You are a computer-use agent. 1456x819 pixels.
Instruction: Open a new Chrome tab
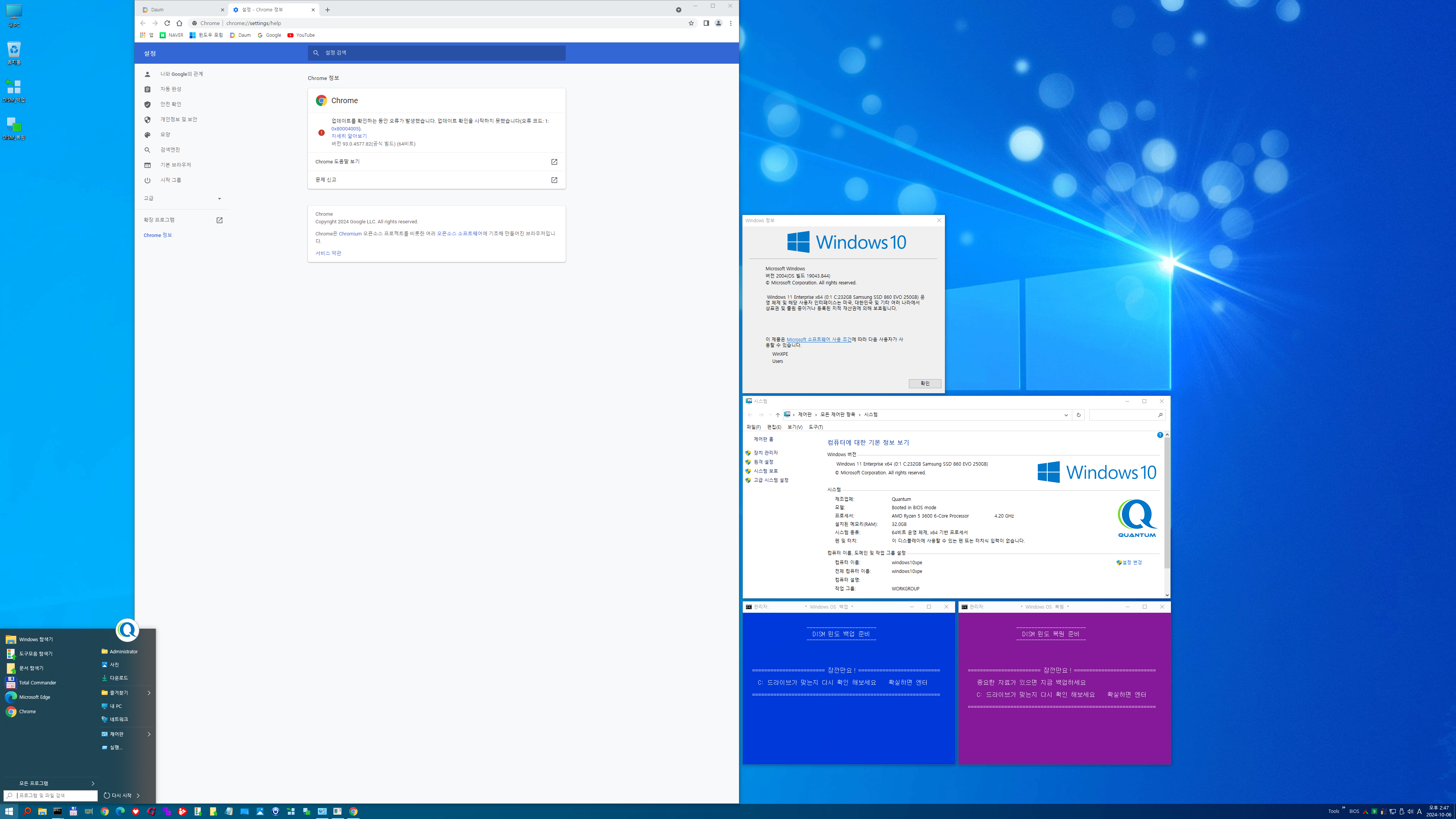pos(327,9)
